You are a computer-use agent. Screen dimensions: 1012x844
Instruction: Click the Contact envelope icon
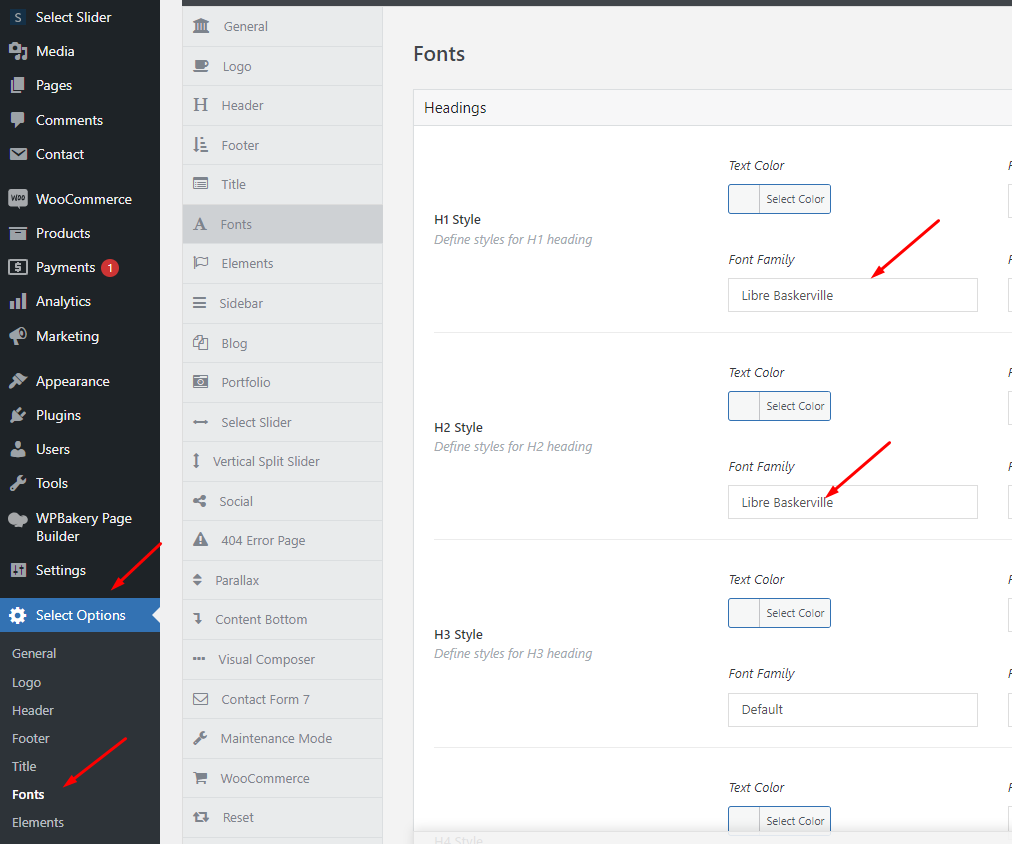click(18, 154)
